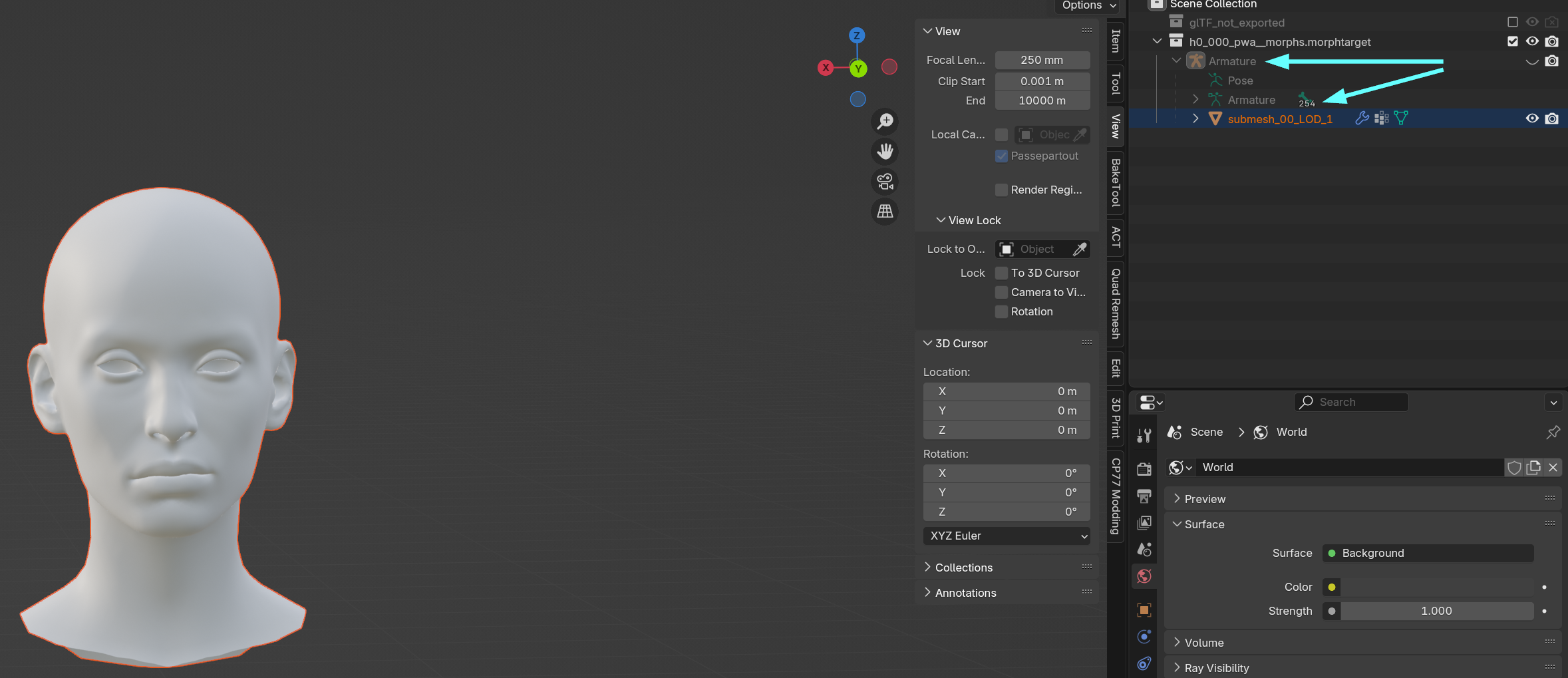Open the XYZ Euler rotation mode dropdown
Viewport: 1568px width, 678px height.
tap(1006, 536)
